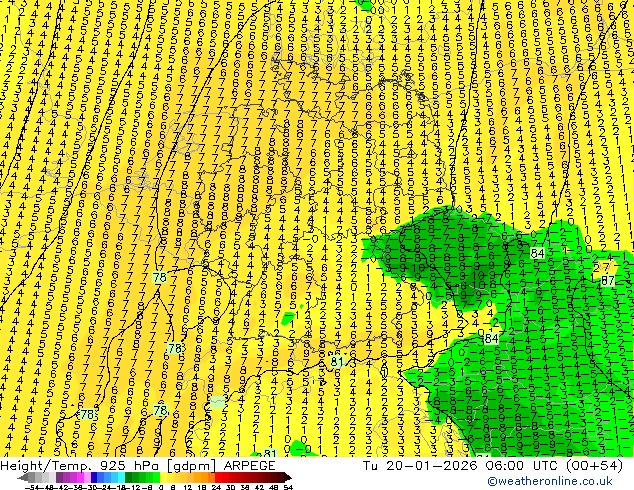
Task: Pick the dark purple legend swatch above -42
Action: 59,477
